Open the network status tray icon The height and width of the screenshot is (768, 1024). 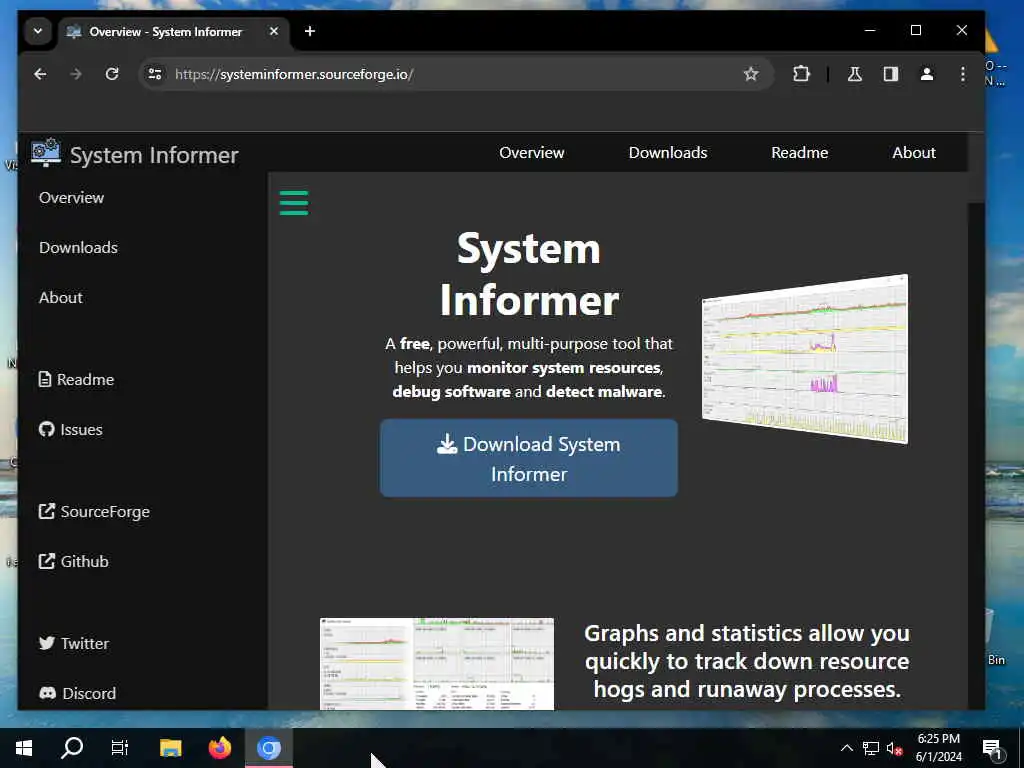pyautogui.click(x=871, y=748)
